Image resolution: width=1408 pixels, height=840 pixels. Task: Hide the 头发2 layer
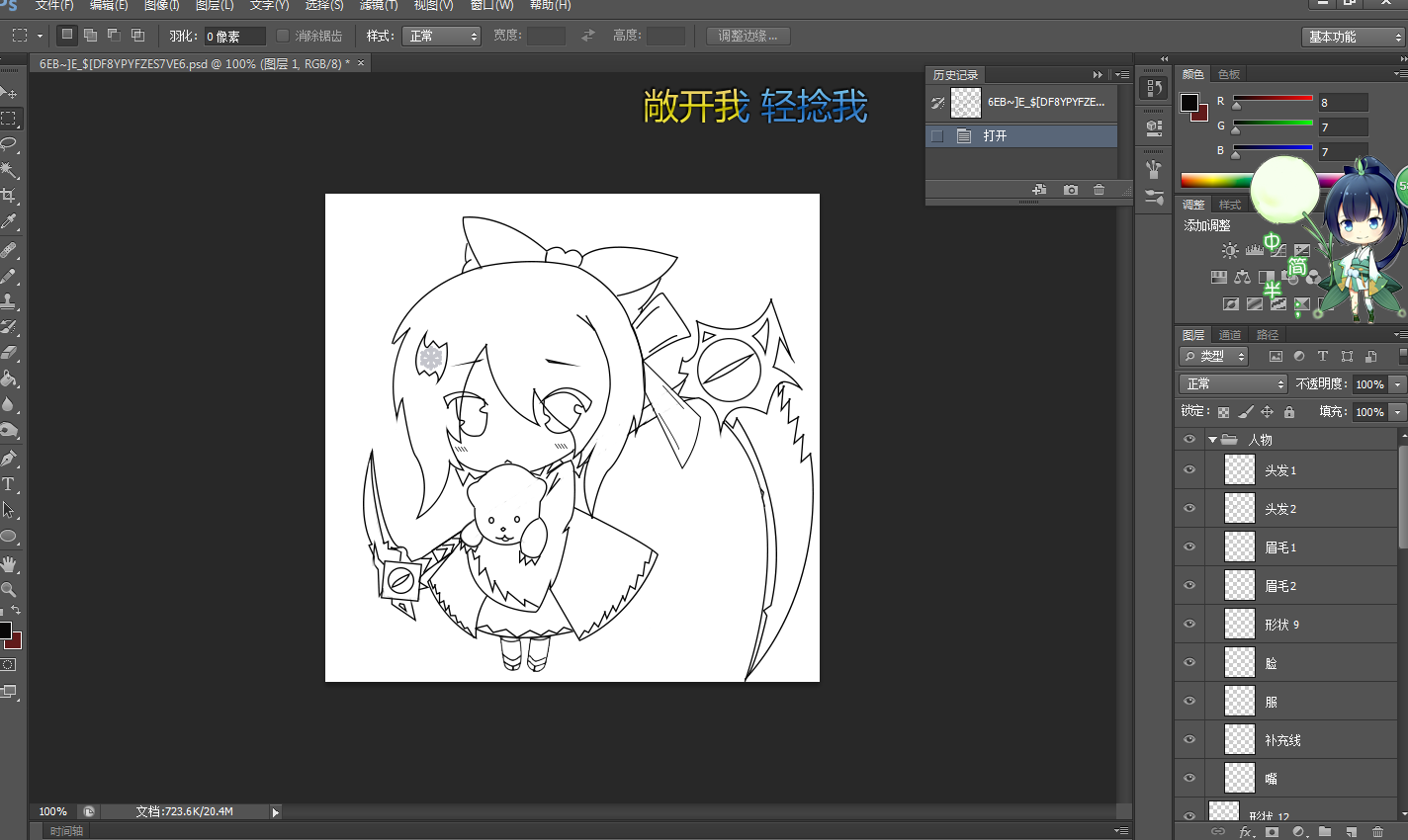point(1189,509)
